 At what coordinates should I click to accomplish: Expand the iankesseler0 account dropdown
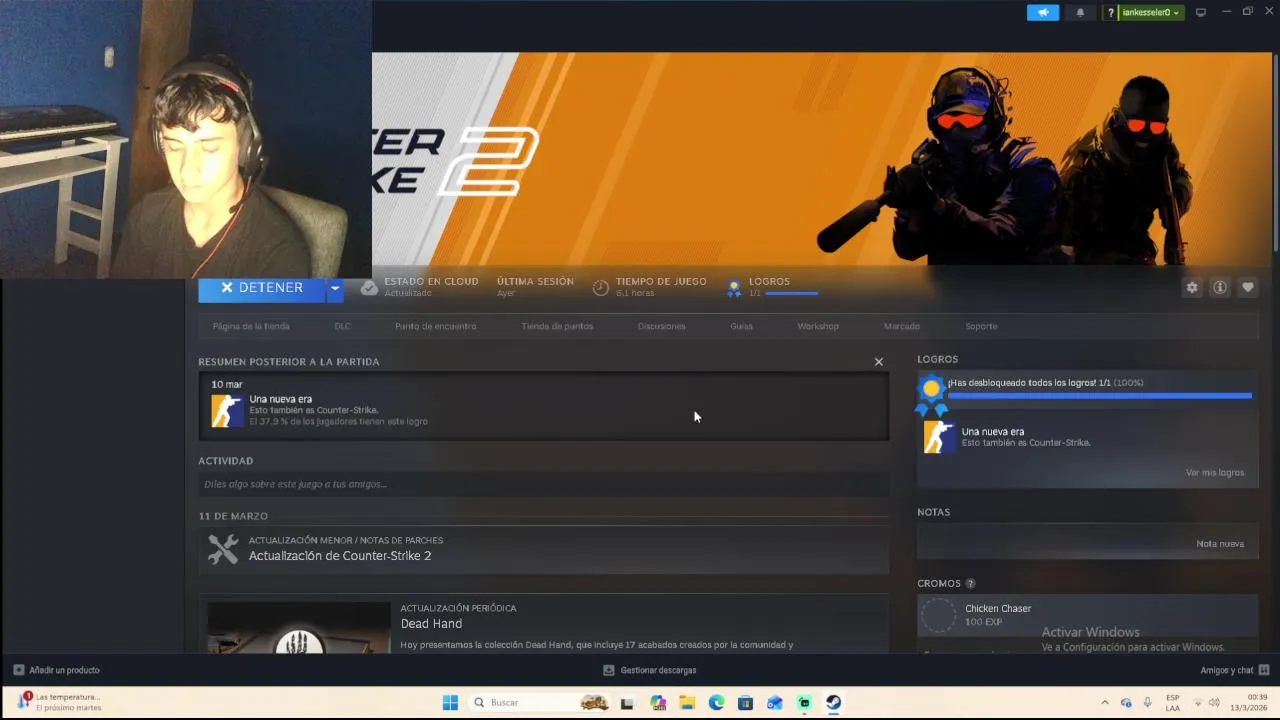tap(1151, 13)
